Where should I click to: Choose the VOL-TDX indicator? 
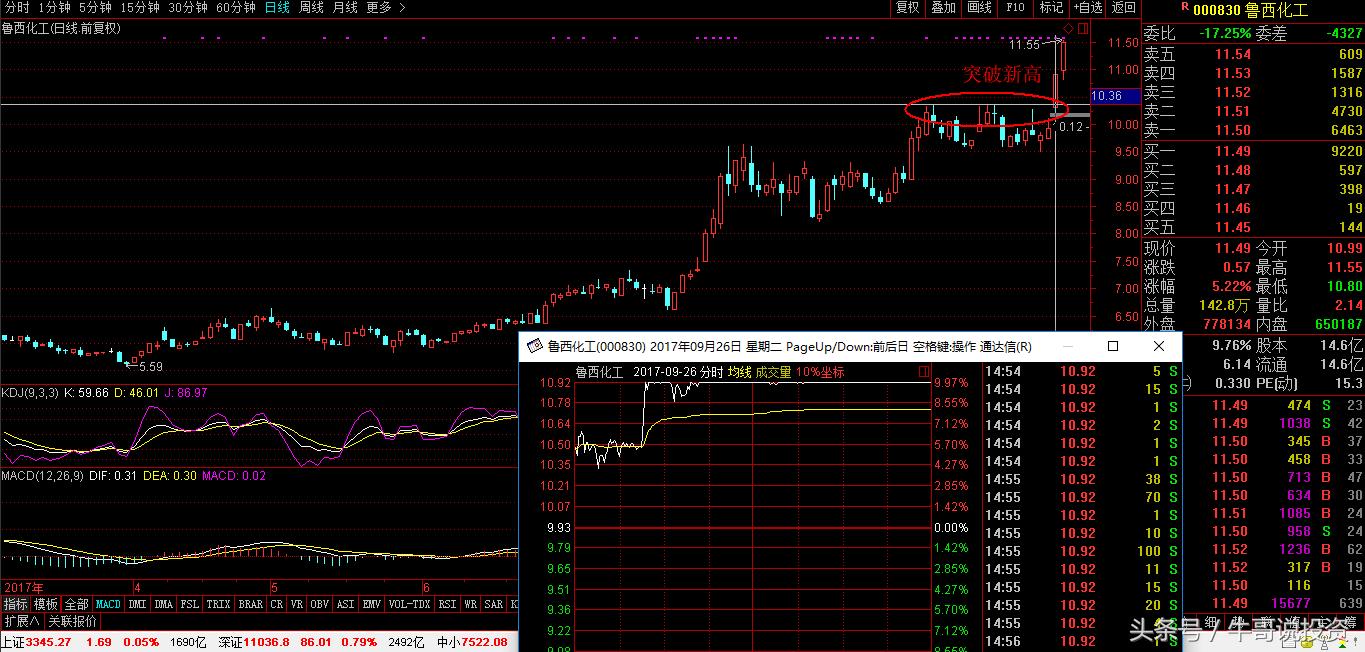point(410,604)
